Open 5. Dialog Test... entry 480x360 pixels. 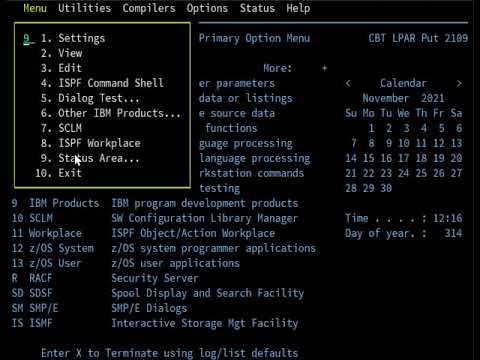(x=90, y=98)
